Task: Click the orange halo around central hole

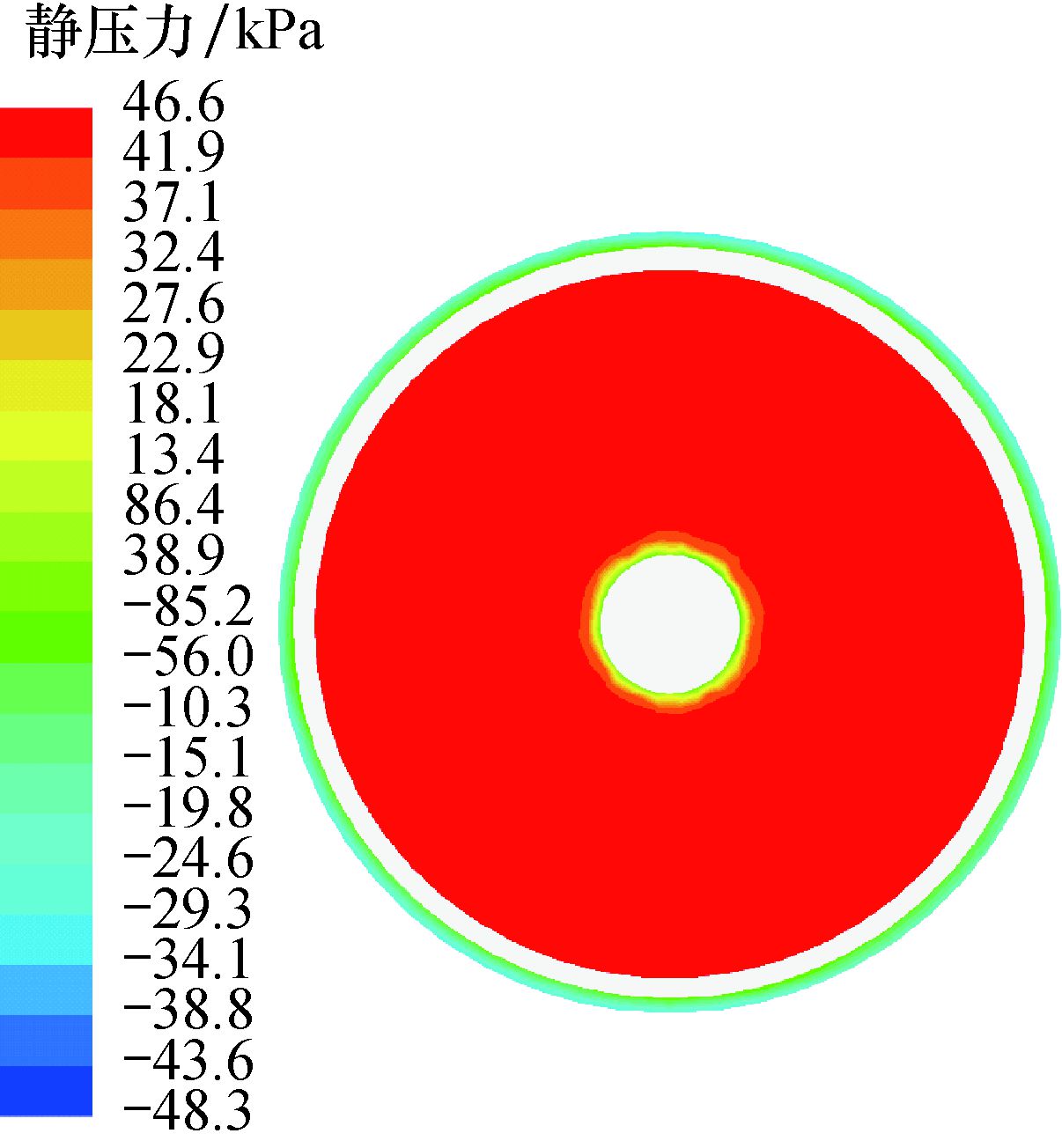Action: 670,539
